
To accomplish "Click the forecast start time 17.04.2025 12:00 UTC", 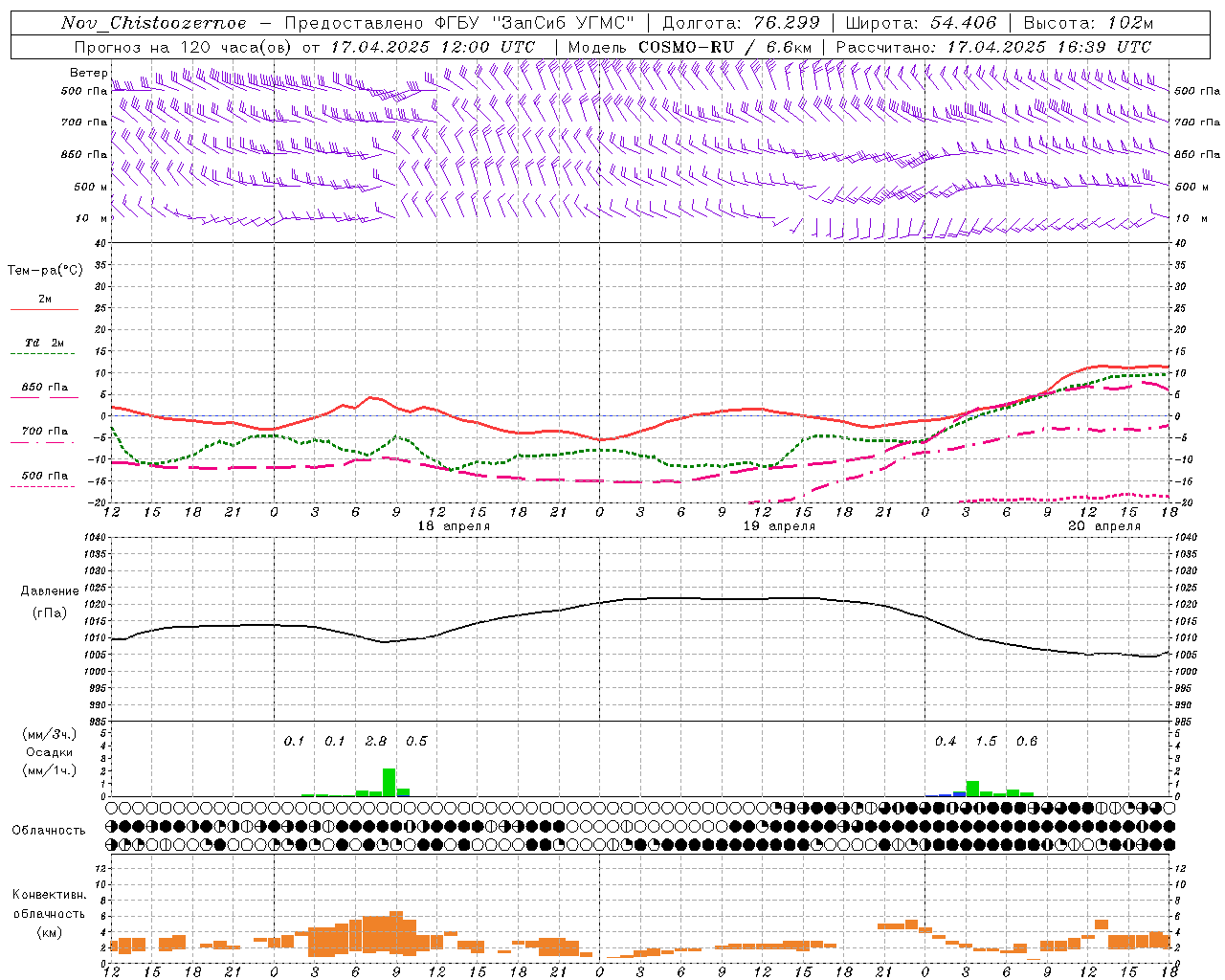I will [433, 47].
